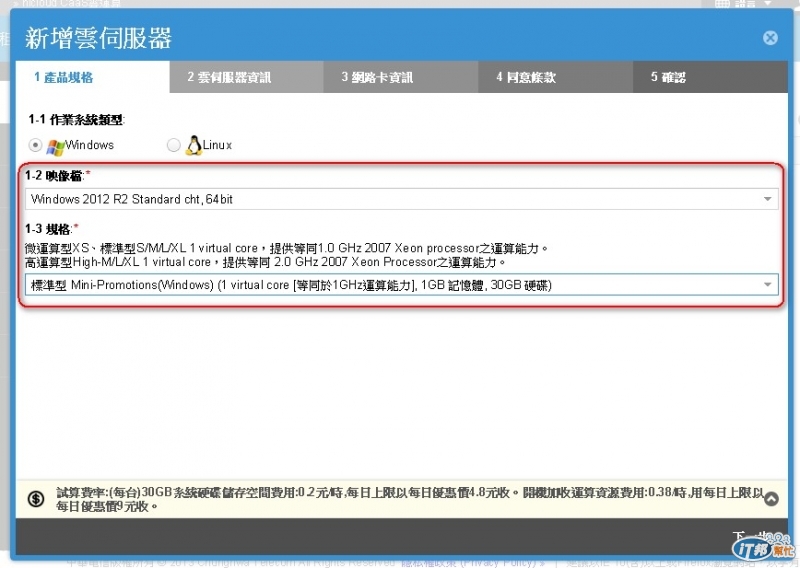Open the 3 網路卡資訊 tab

coord(401,77)
